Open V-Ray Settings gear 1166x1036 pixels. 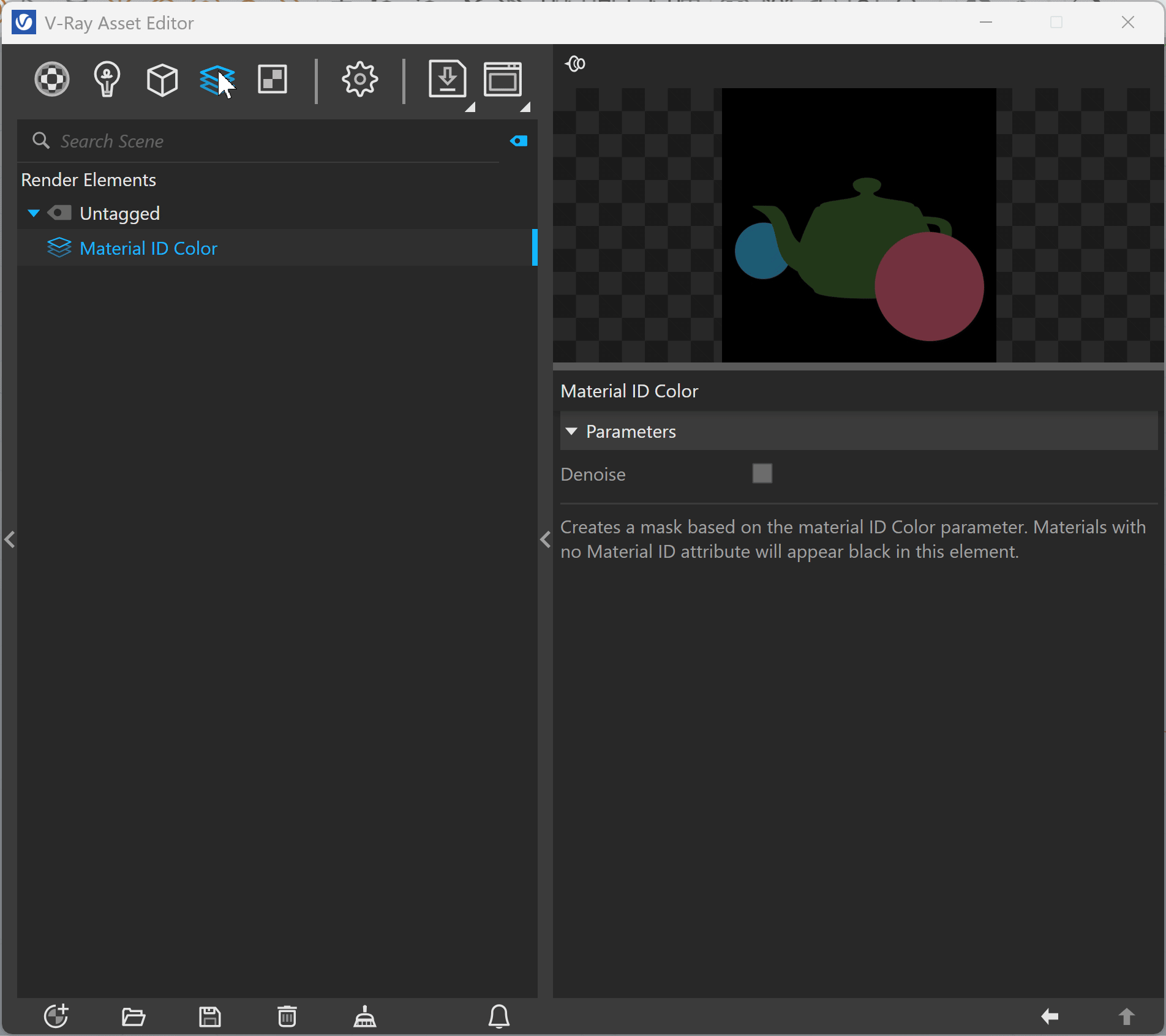[359, 79]
